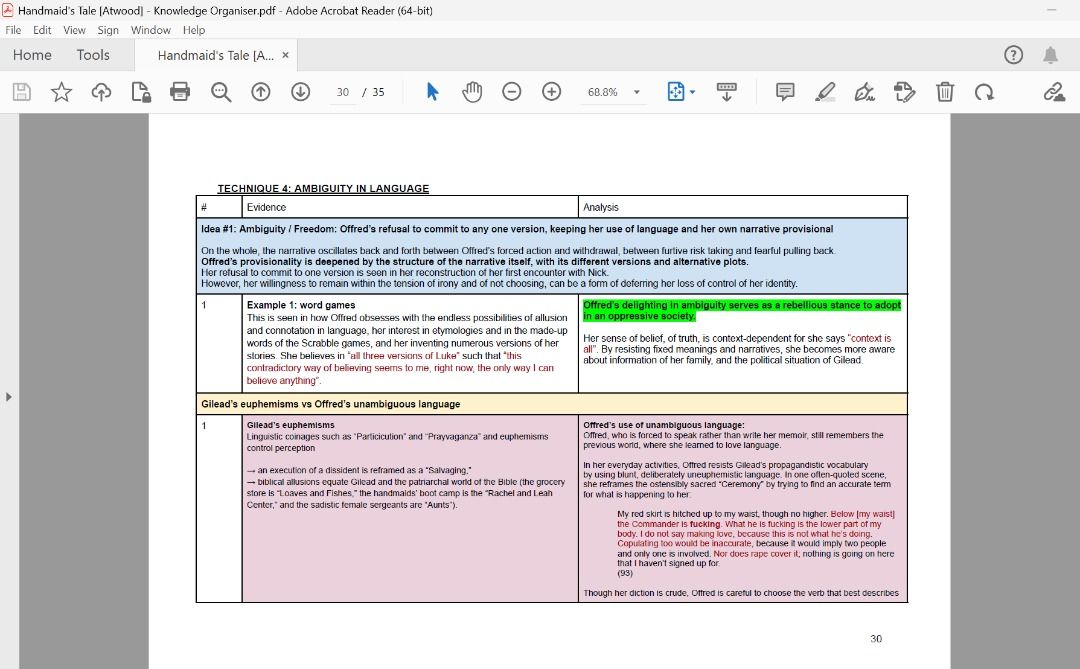Share the file via the cloud icon

101,91
